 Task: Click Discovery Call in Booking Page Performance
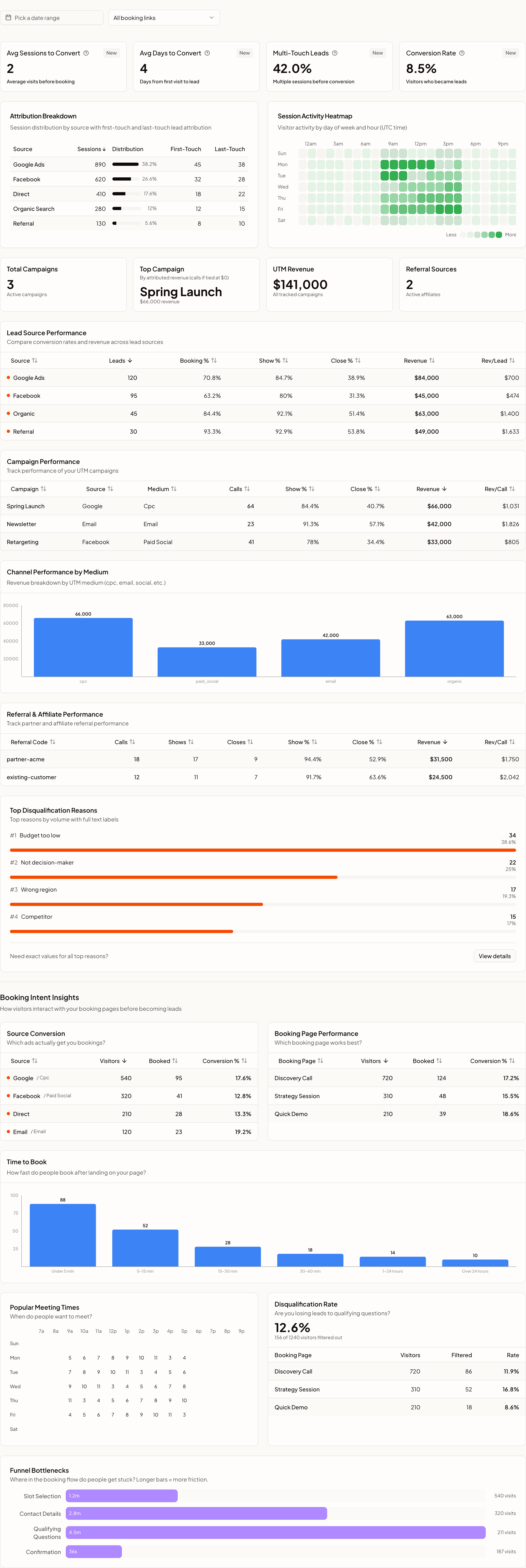click(x=293, y=1078)
